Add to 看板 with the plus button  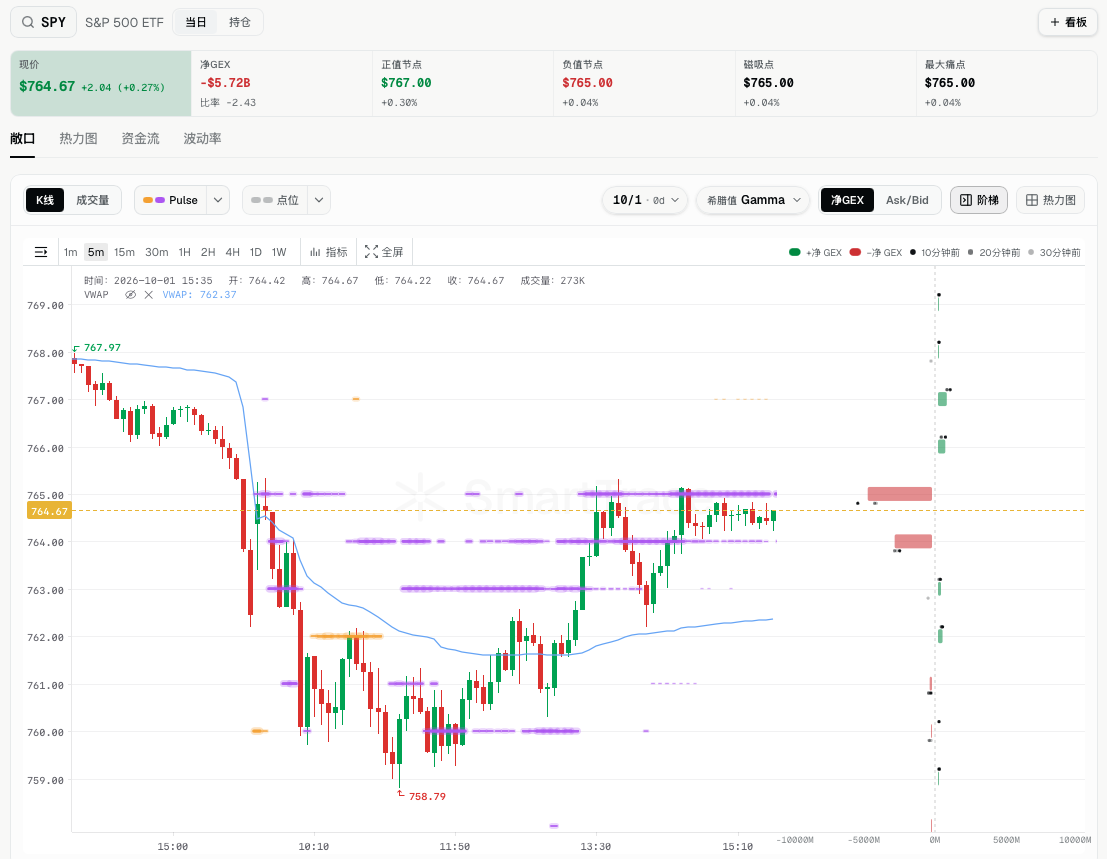[1067, 23]
